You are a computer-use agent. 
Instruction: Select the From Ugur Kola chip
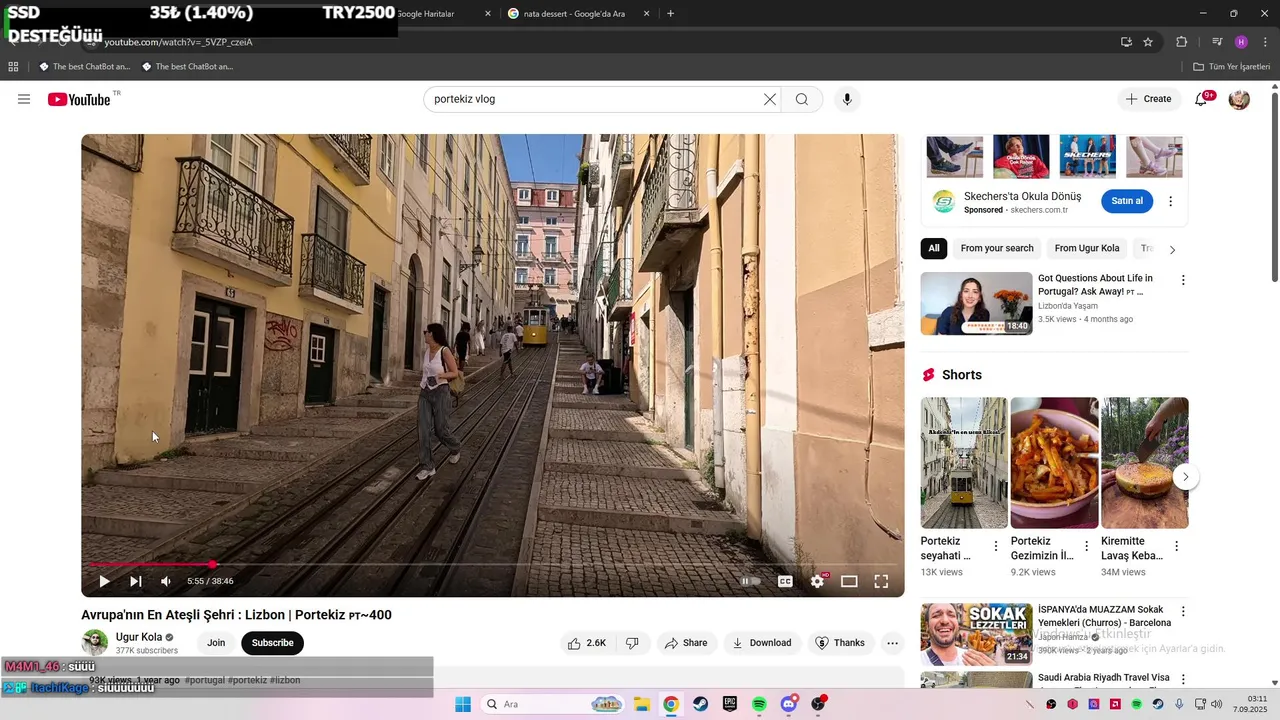(1087, 248)
